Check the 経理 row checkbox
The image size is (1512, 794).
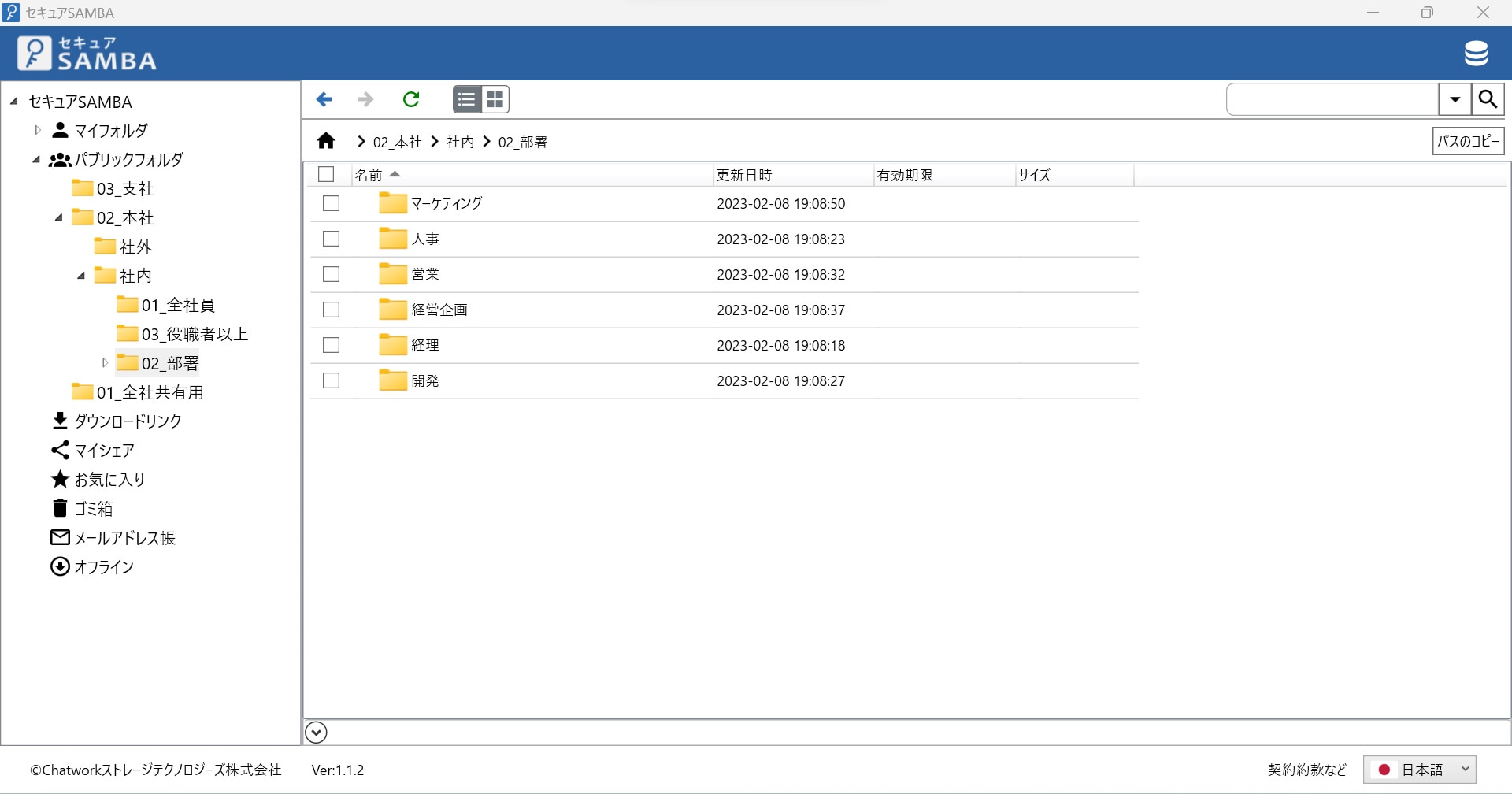tap(332, 345)
